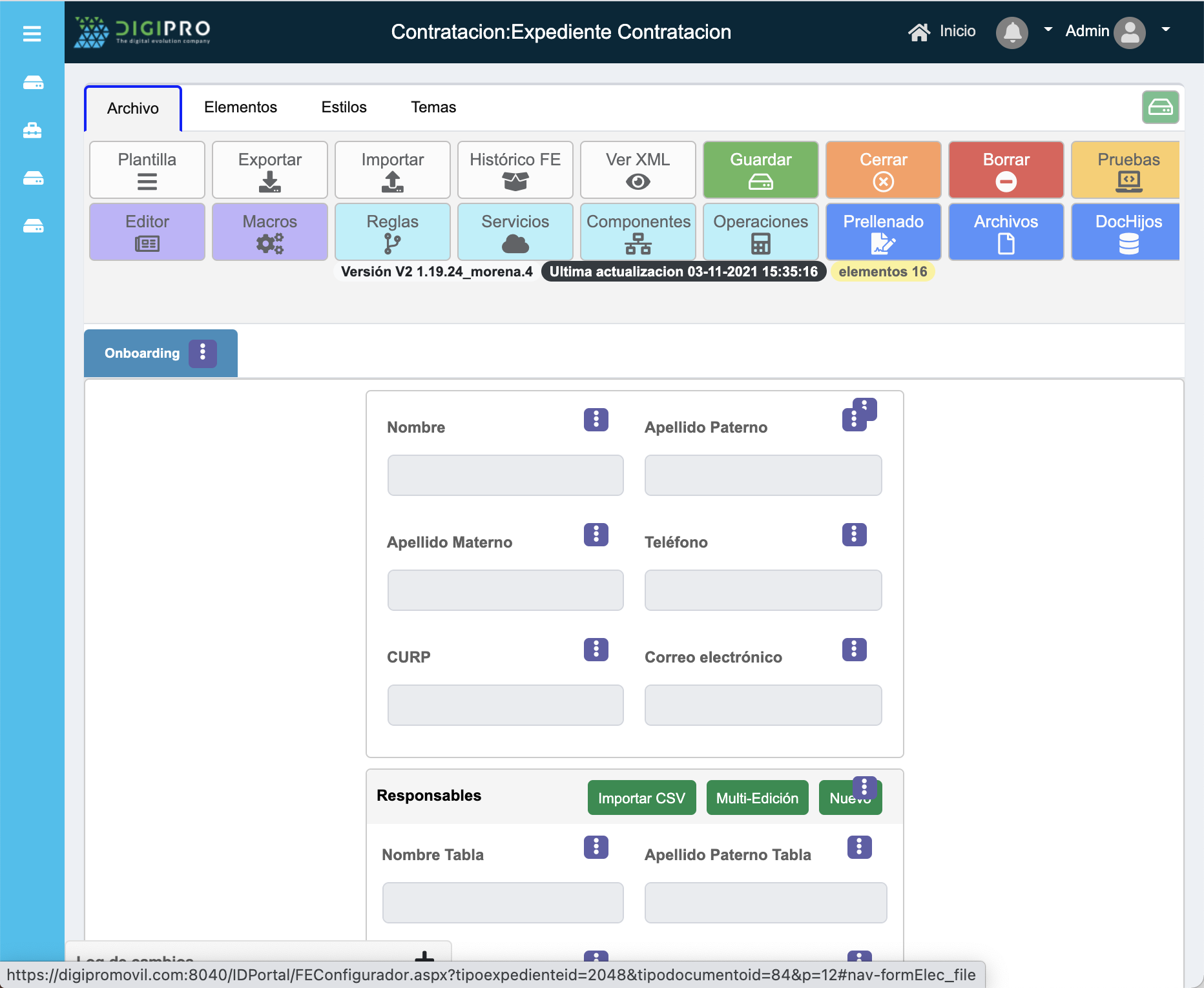Open the hamburger menu in the sidebar

[32, 33]
